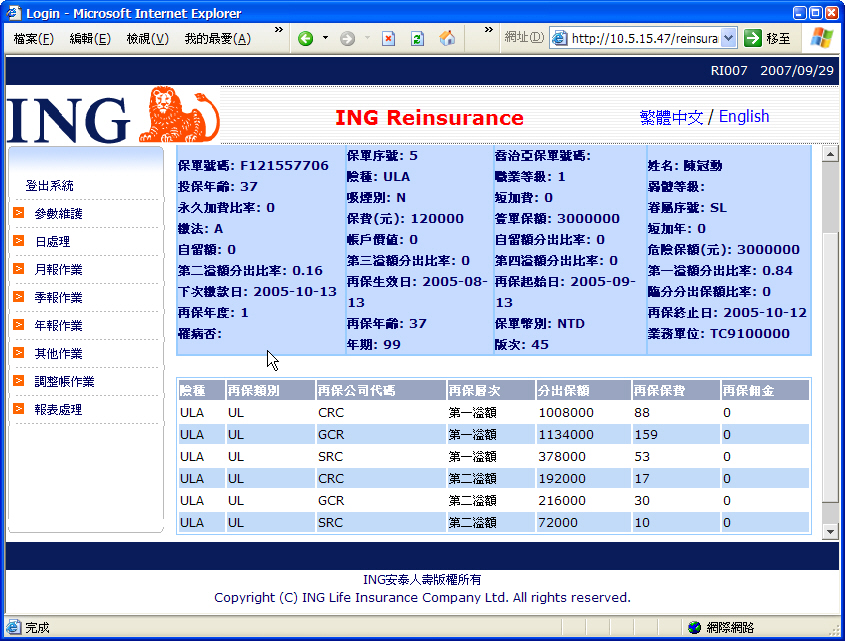845x641 pixels.
Task: Open the 參數維護 sidebar item
Action: 58,214
